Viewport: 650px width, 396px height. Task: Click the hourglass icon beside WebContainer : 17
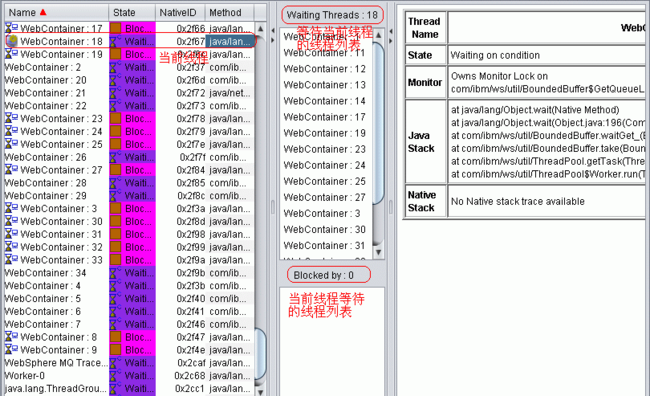click(x=11, y=28)
